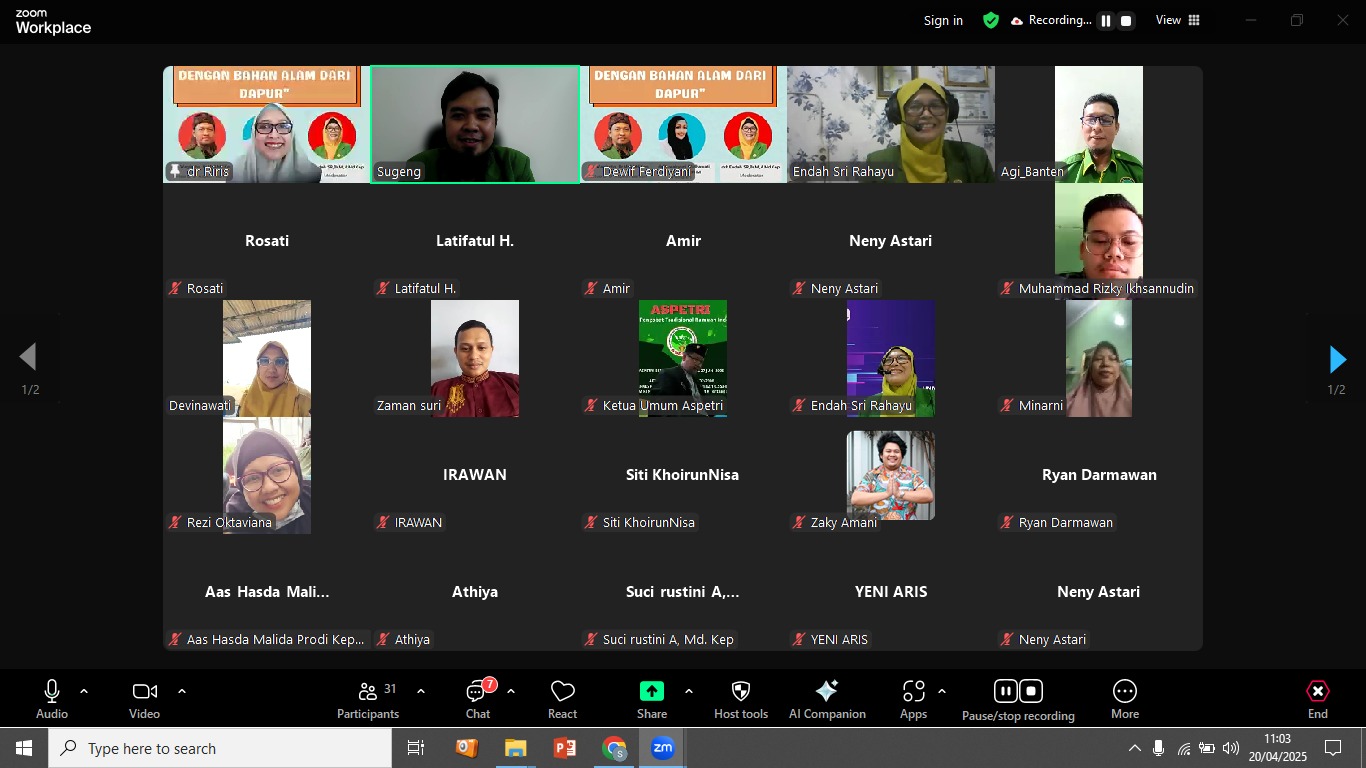Select Zaman suri's video thumbnail
This screenshot has width=1366, height=768.
tap(475, 358)
